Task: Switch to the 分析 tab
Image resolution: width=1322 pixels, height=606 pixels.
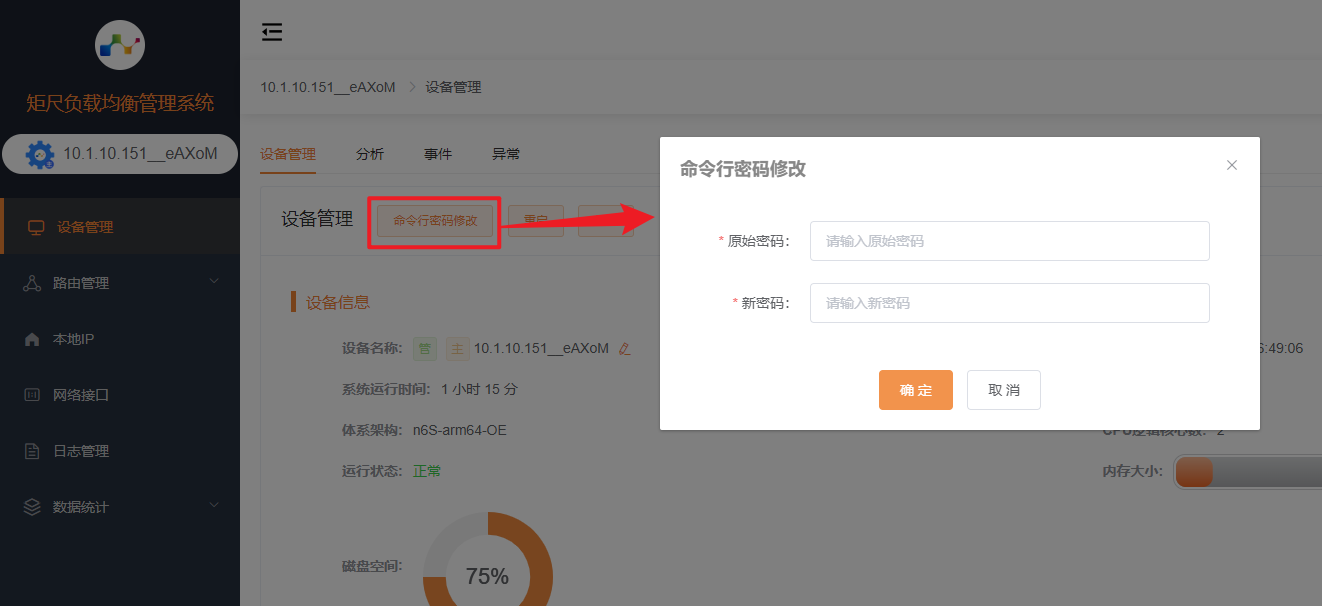Action: coord(370,153)
